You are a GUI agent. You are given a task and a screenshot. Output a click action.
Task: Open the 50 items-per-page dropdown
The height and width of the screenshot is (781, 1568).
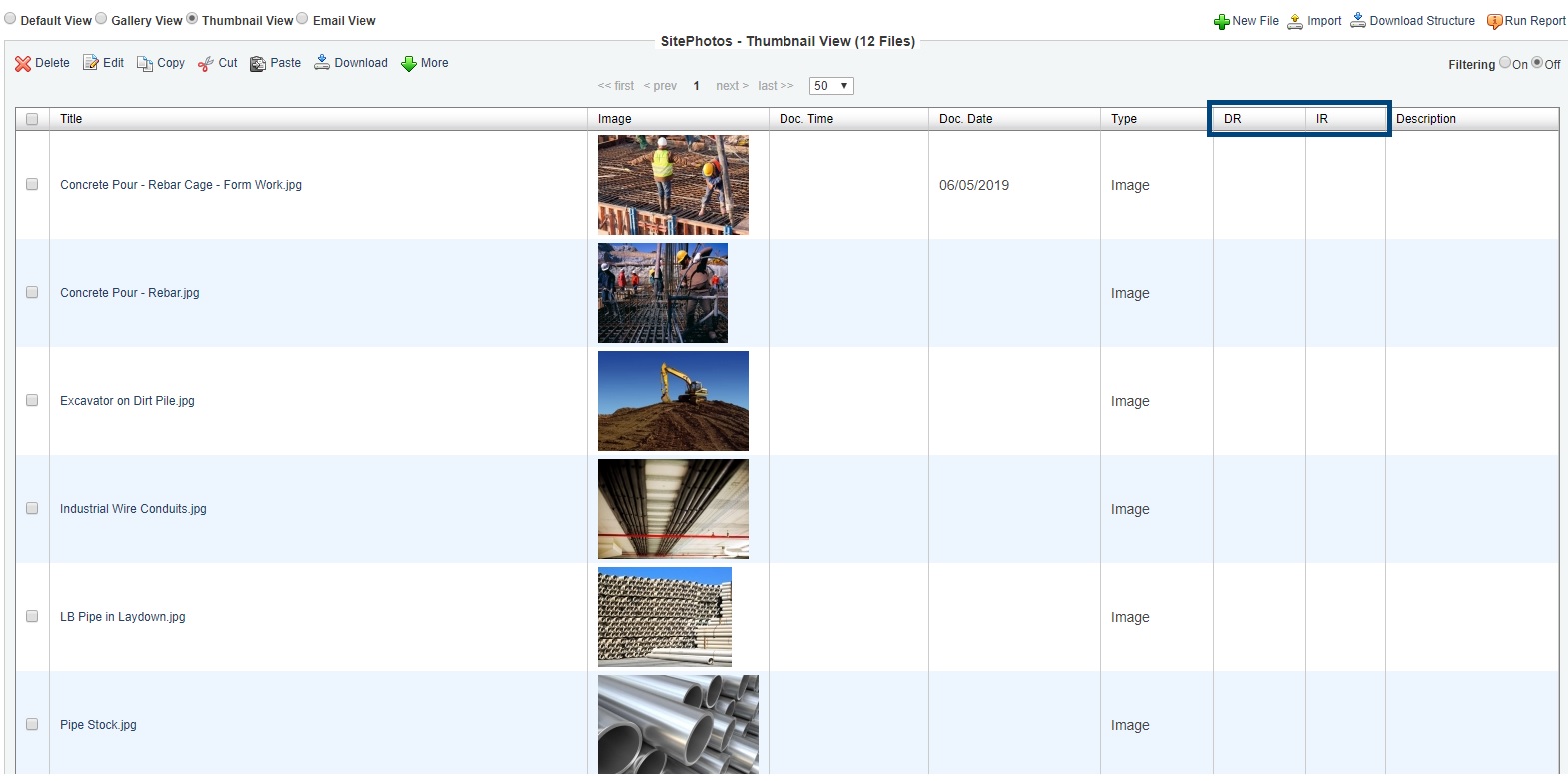831,86
